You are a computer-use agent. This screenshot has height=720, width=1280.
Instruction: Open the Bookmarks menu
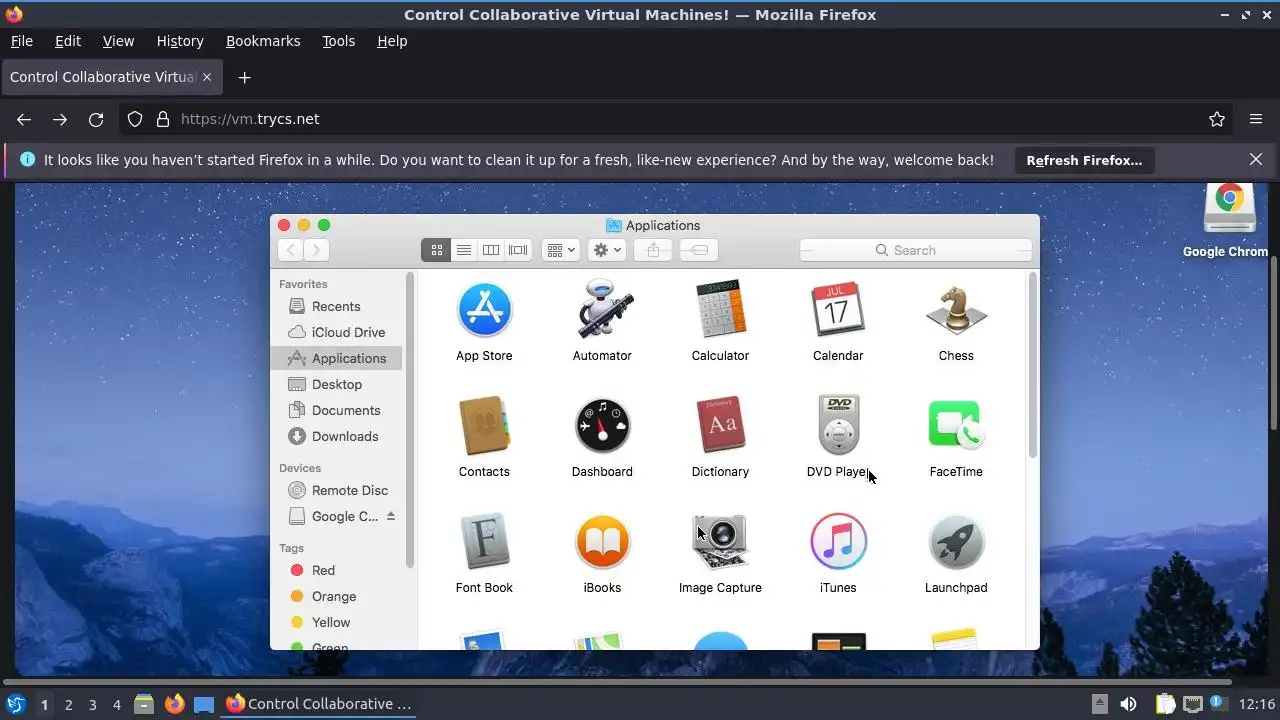click(x=263, y=41)
